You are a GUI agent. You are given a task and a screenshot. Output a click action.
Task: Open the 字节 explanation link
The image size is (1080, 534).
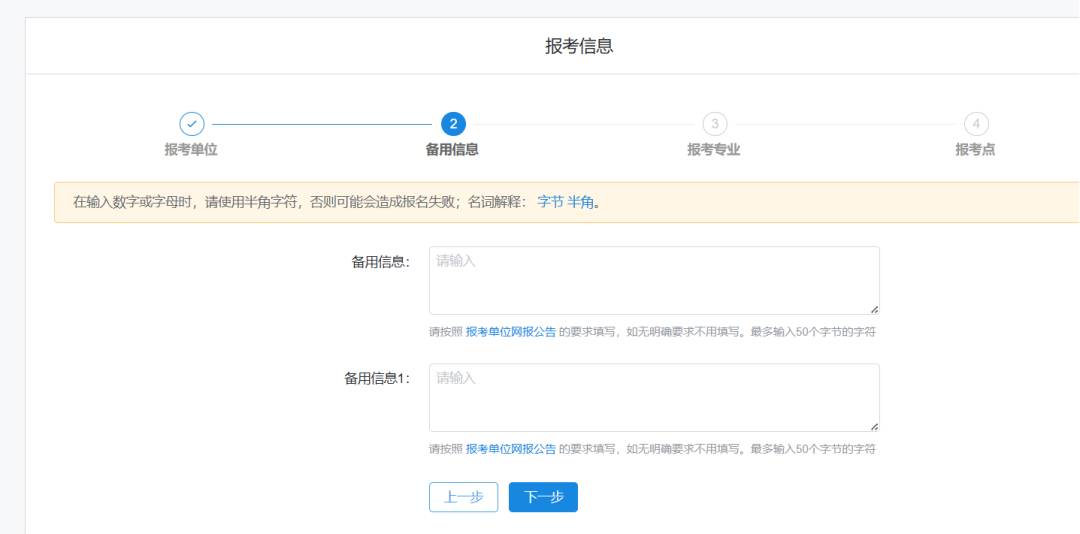click(550, 202)
